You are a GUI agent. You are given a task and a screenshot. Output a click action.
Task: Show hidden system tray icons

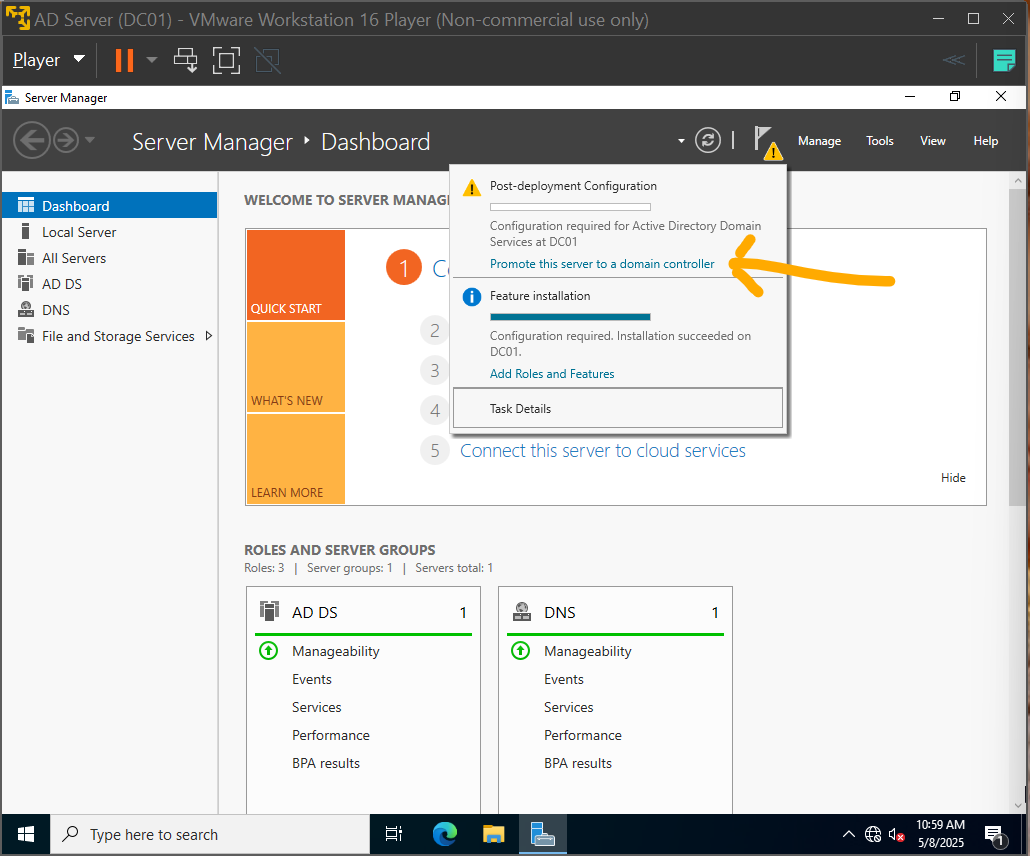tap(849, 834)
